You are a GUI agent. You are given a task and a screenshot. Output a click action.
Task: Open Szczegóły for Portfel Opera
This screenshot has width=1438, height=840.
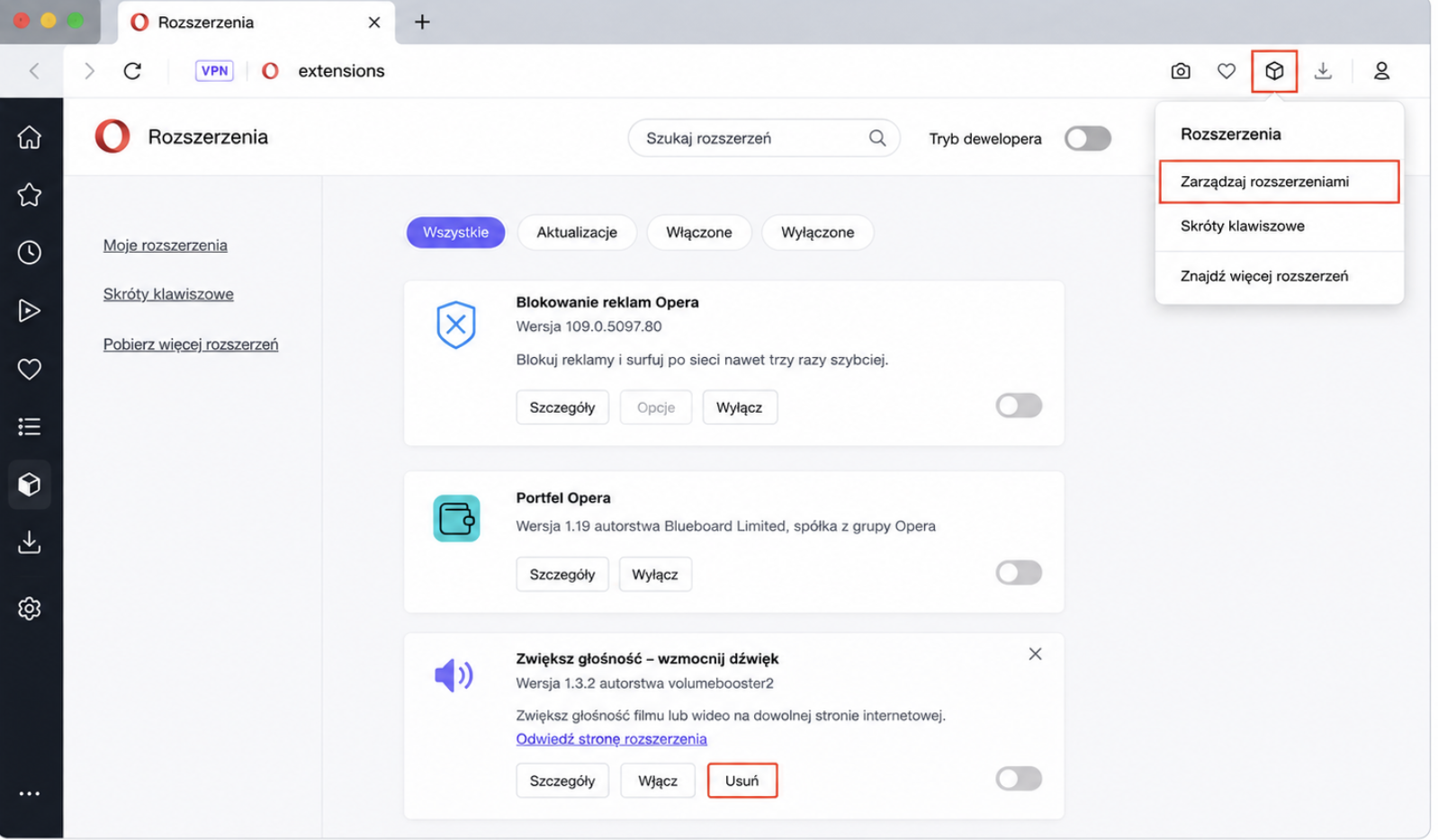tap(562, 574)
